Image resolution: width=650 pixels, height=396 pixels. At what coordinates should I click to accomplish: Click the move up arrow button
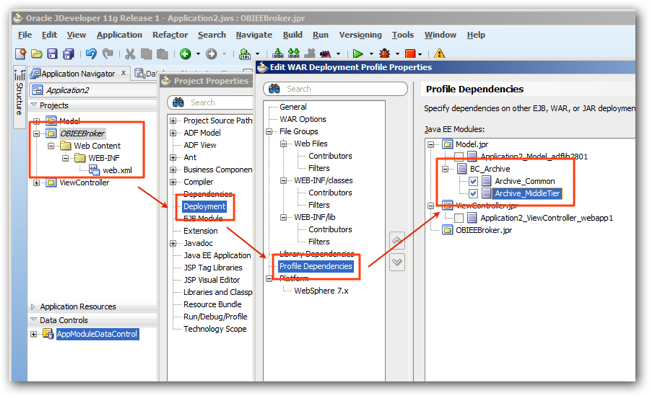pos(397,240)
